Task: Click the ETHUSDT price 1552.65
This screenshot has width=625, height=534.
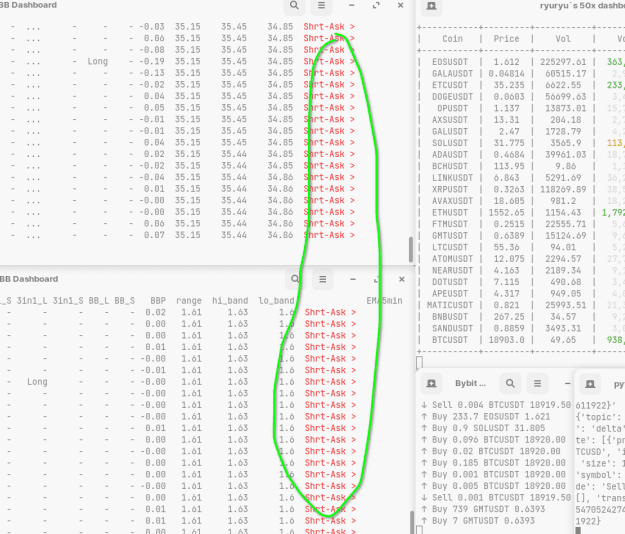Action: pos(506,212)
